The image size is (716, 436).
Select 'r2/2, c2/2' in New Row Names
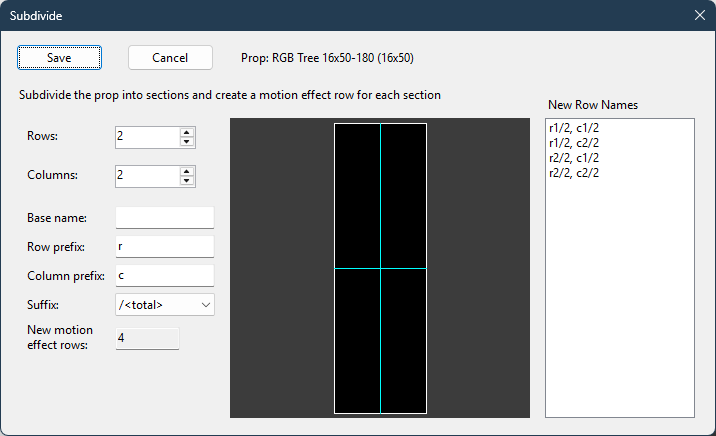pos(574,173)
